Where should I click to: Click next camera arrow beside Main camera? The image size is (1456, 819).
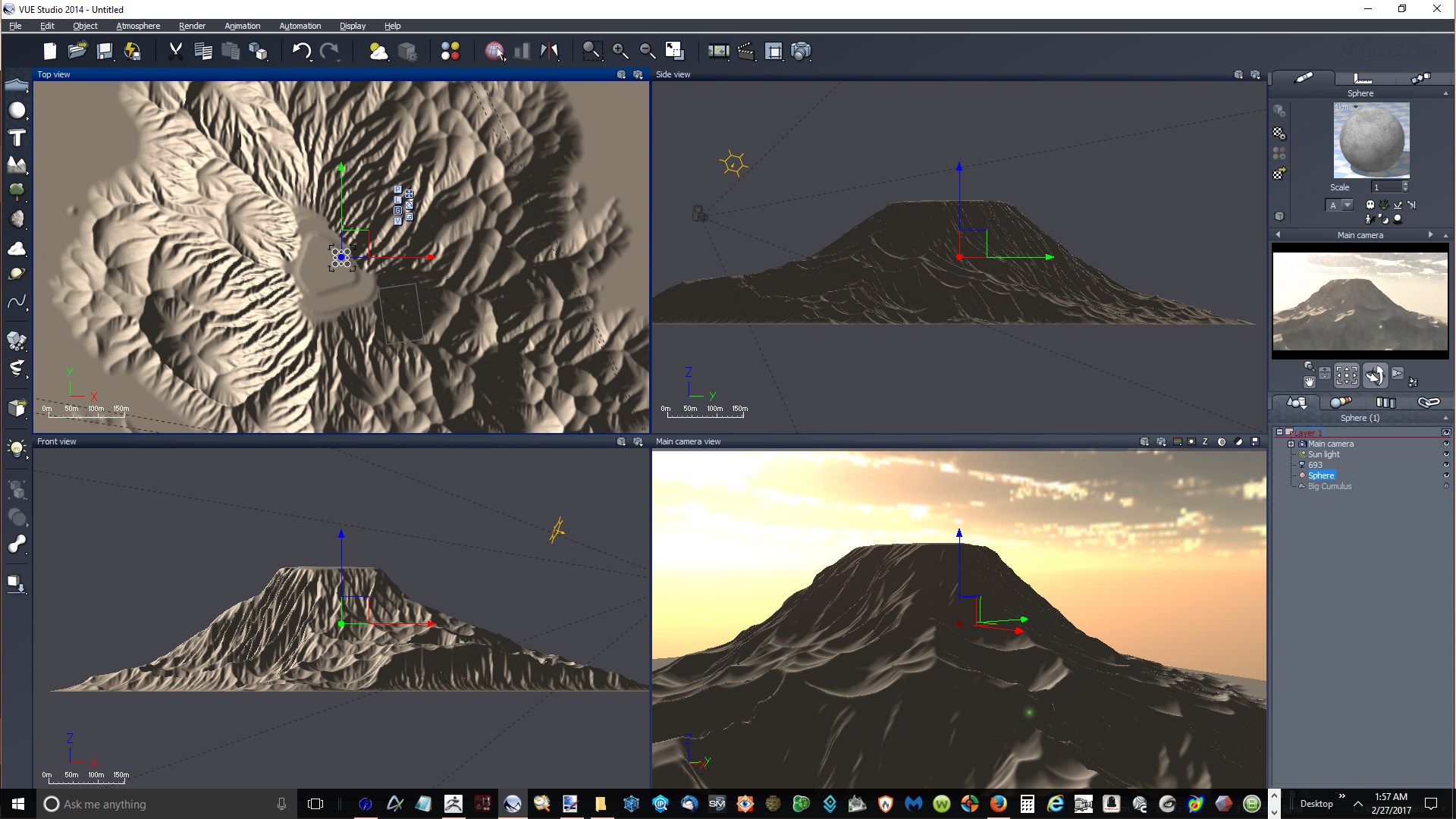point(1430,235)
